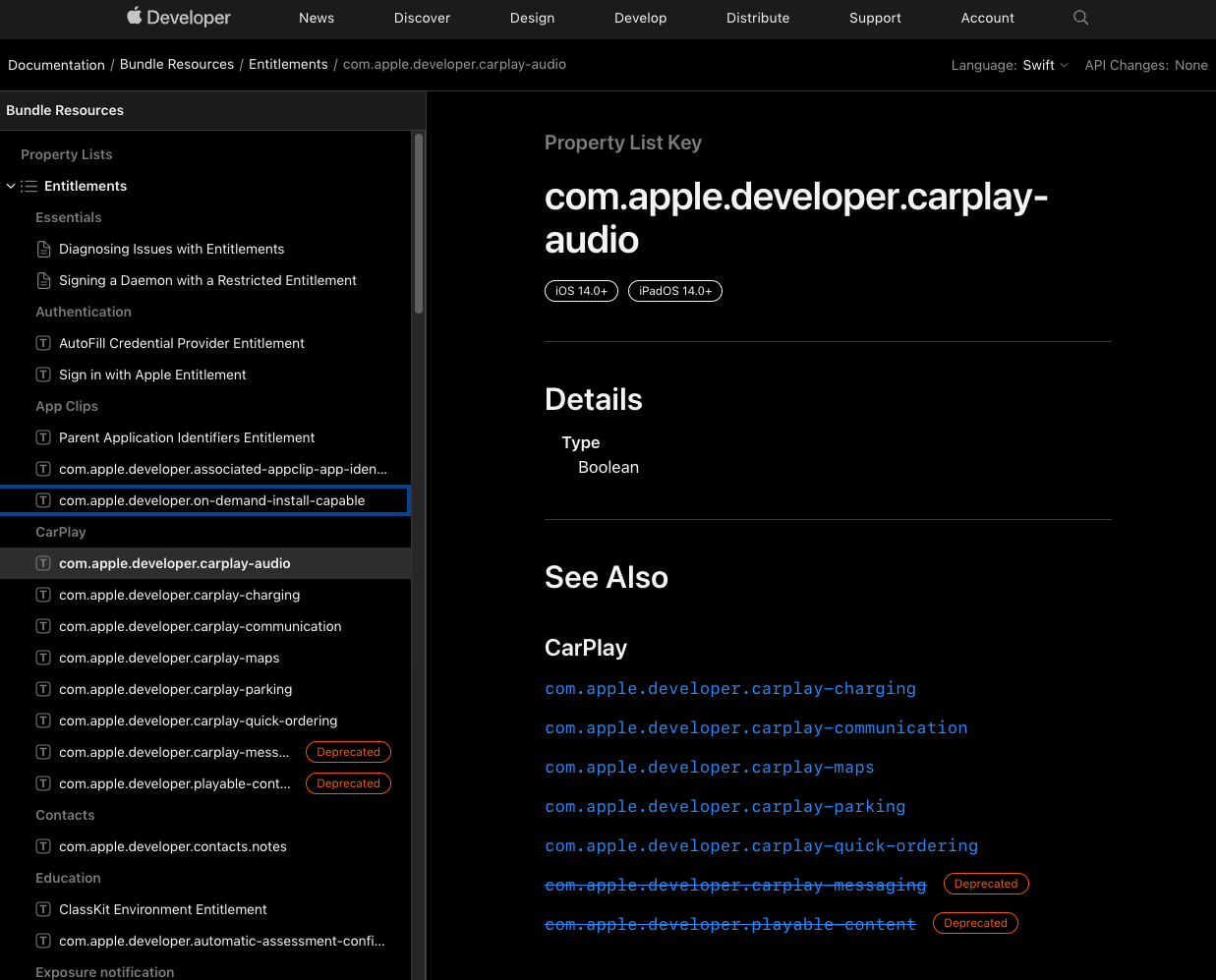Select Signing a Daemon with a Restricted Entitlement
Image resolution: width=1216 pixels, height=980 pixels.
coord(207,280)
